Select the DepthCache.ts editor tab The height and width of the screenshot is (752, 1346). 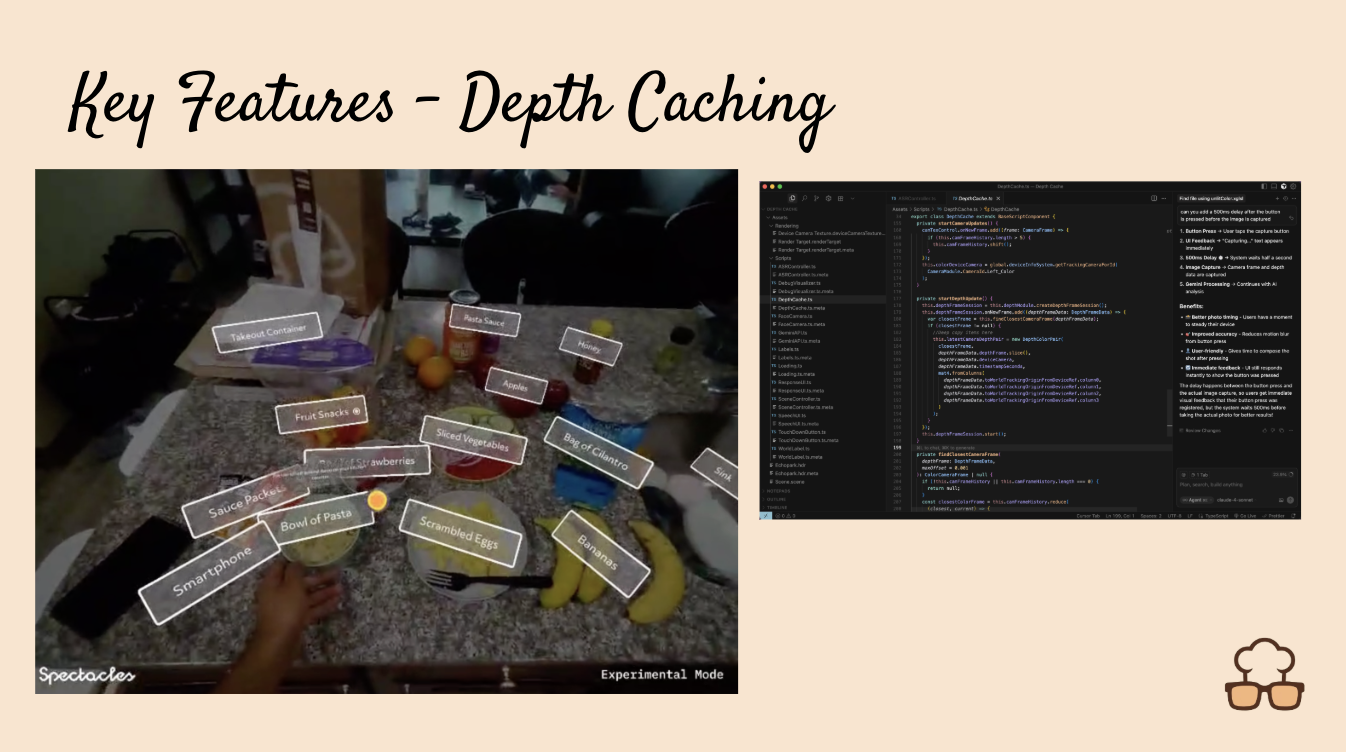click(x=973, y=198)
